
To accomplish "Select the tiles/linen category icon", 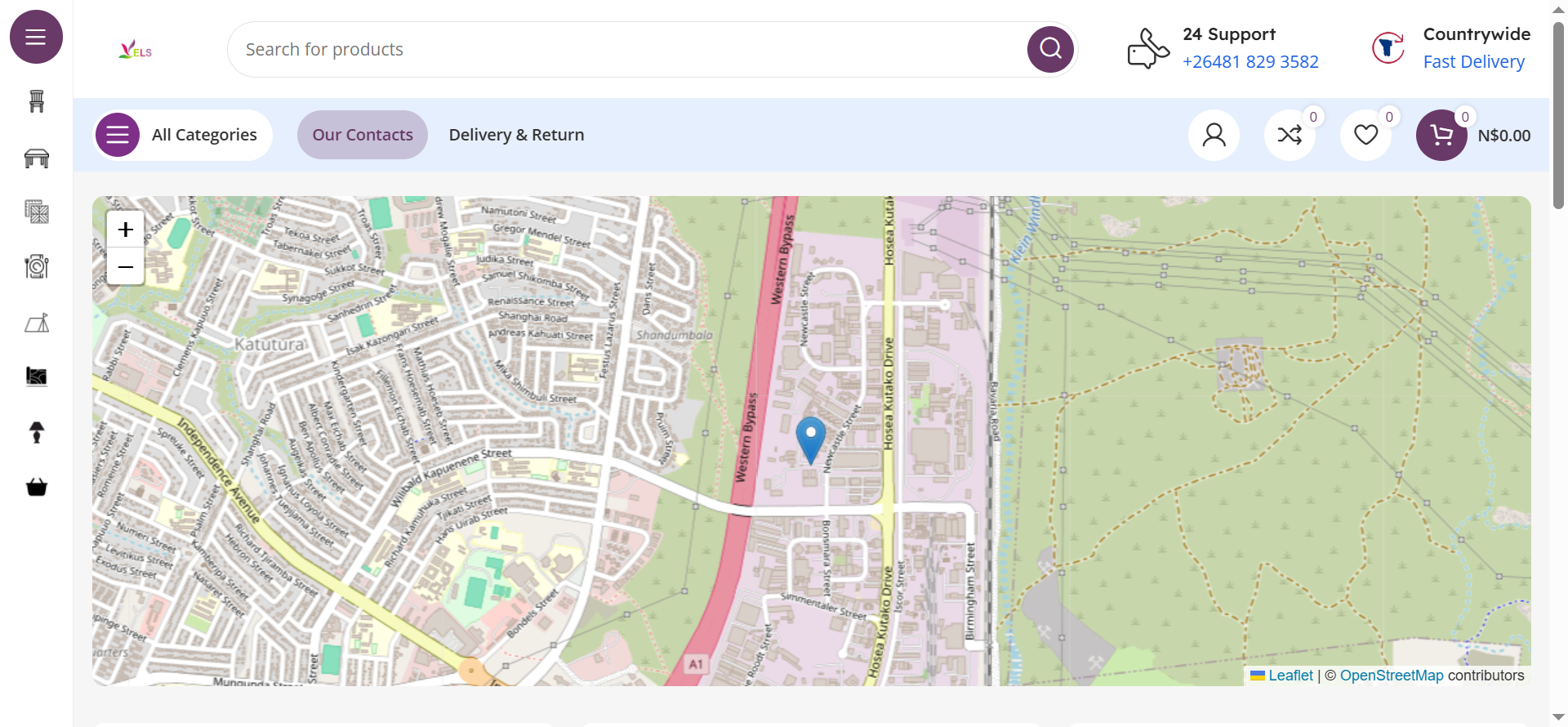I will point(37,212).
